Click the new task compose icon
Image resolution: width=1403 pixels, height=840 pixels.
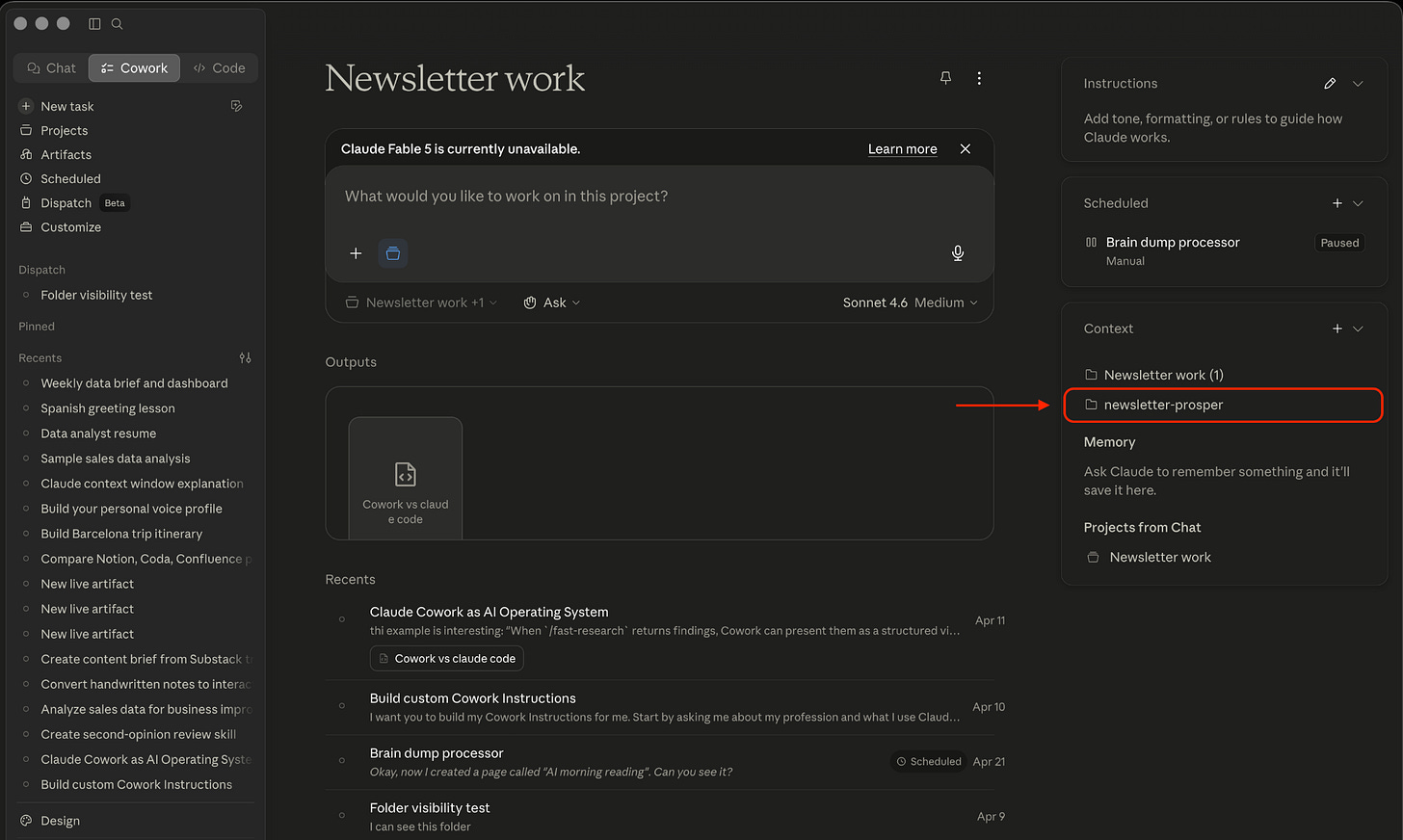pyautogui.click(x=236, y=106)
